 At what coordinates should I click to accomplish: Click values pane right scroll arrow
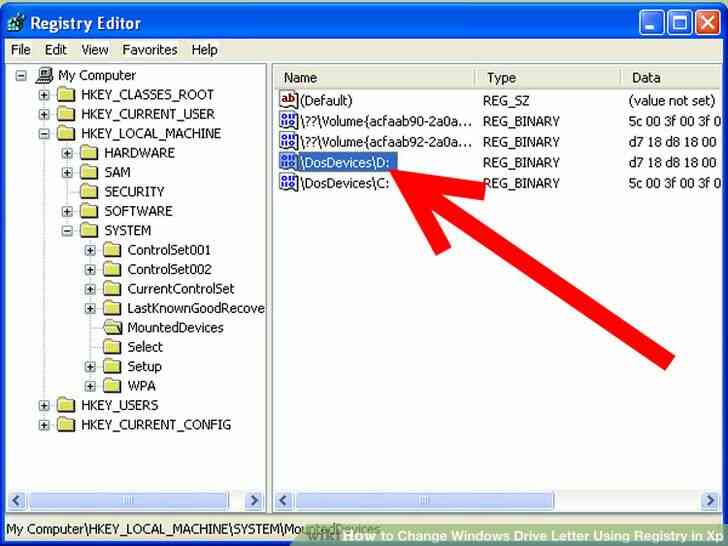tap(710, 500)
